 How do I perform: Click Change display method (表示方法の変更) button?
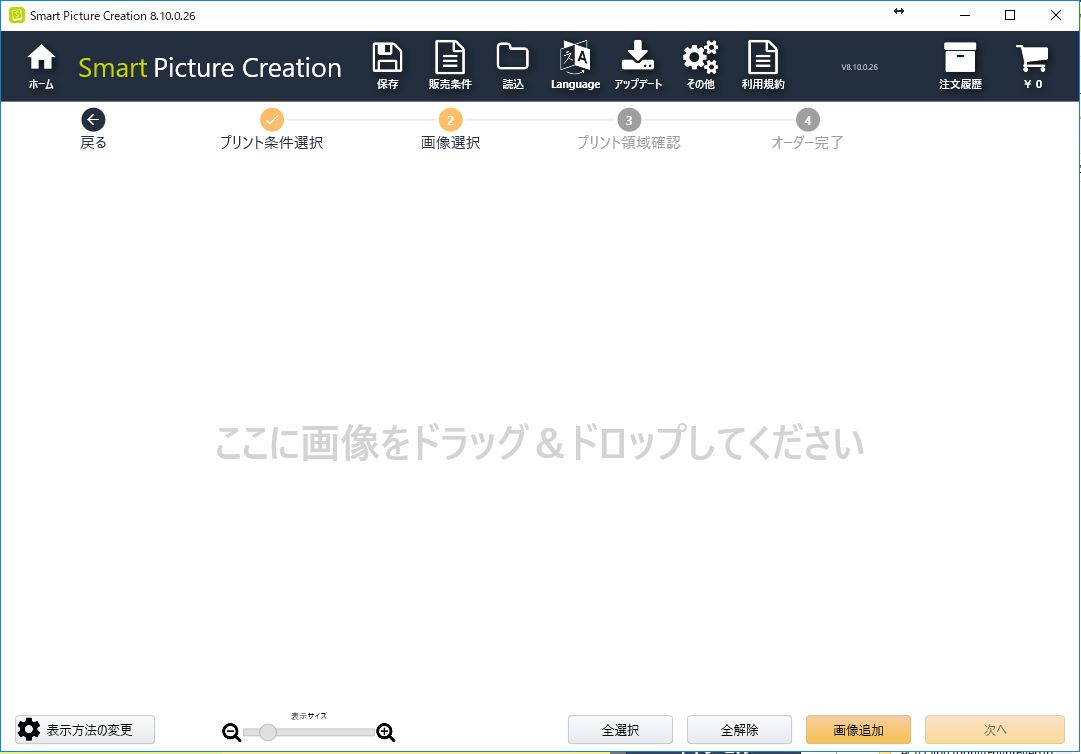(x=85, y=729)
